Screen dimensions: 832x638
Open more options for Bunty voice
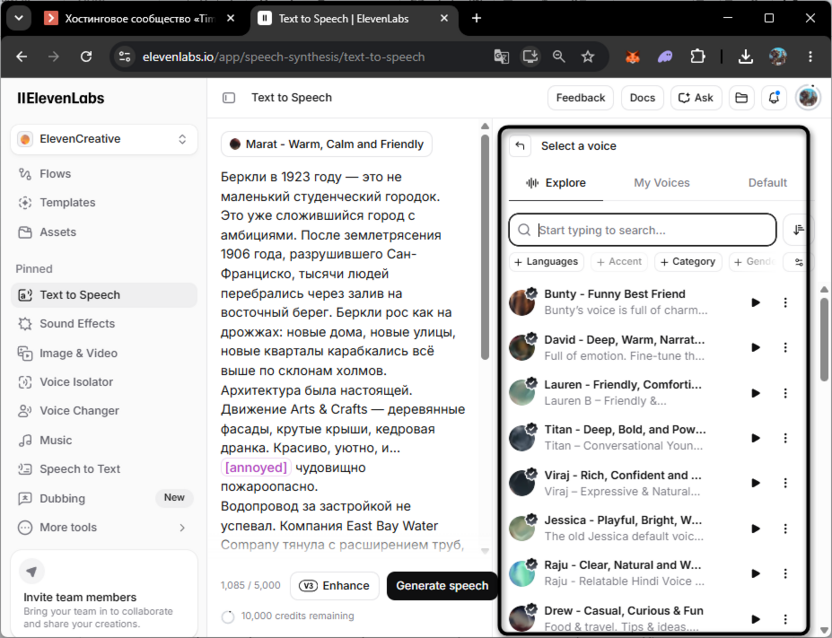tap(785, 303)
